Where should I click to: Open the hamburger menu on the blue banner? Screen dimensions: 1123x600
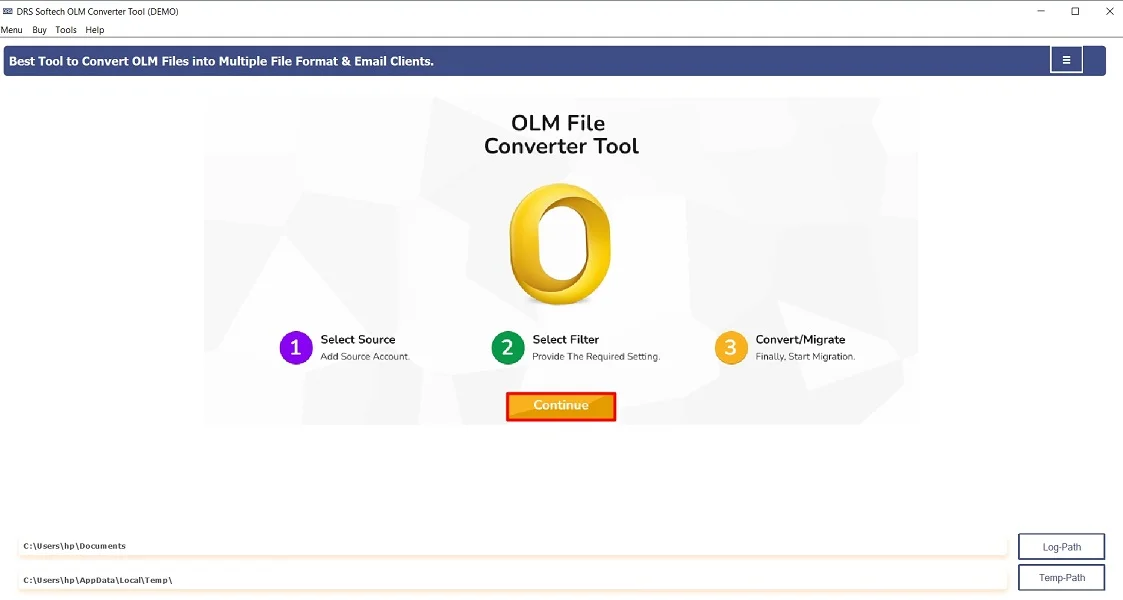coord(1066,59)
